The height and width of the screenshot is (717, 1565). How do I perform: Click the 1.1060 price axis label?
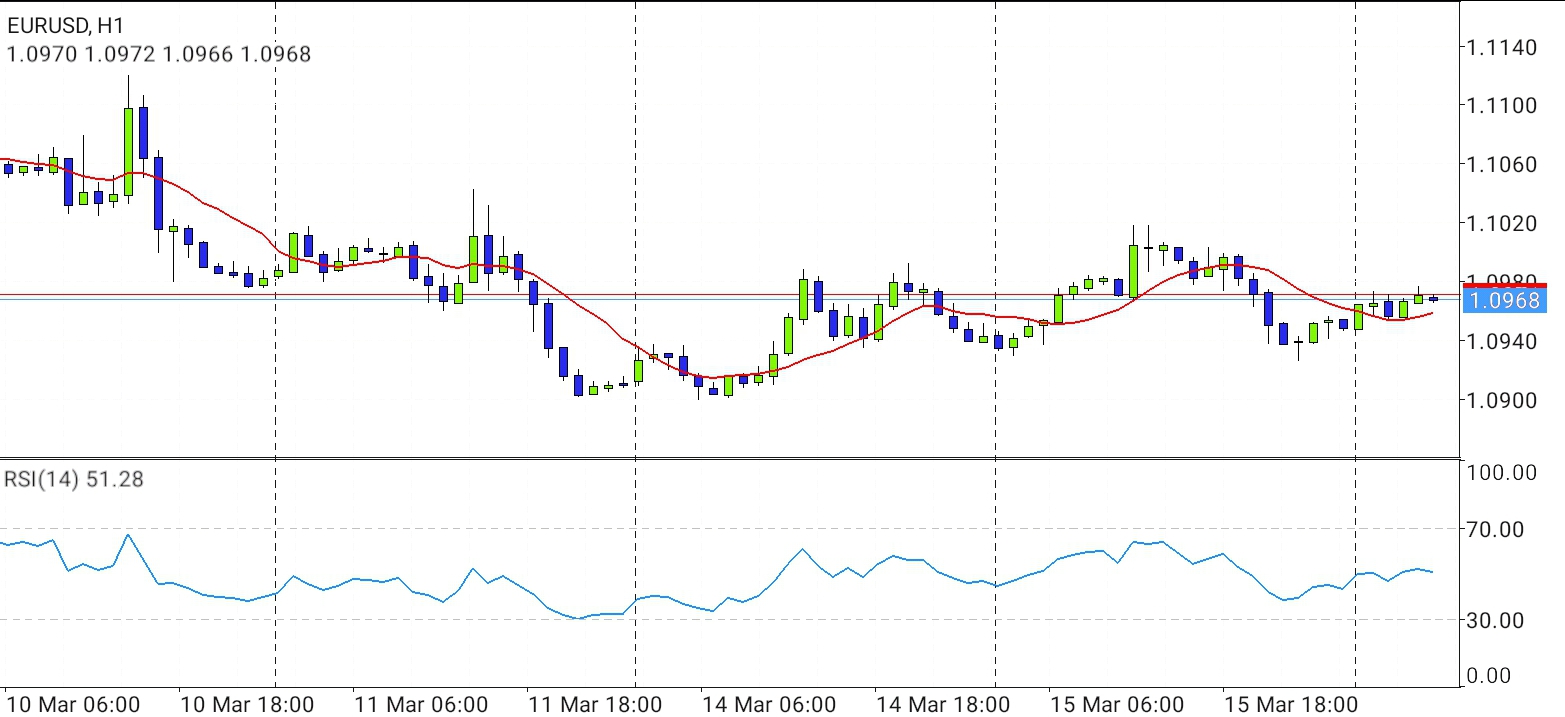tap(1500, 165)
